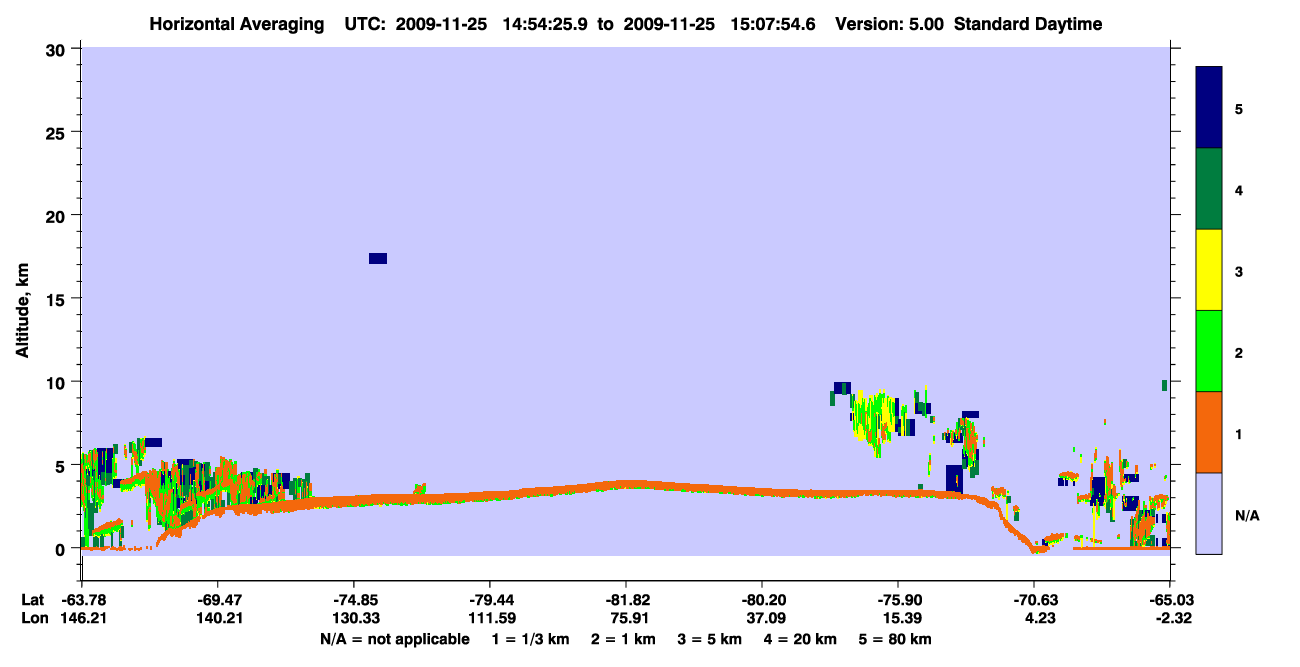Click the orange color bar segment 1

point(1209,432)
